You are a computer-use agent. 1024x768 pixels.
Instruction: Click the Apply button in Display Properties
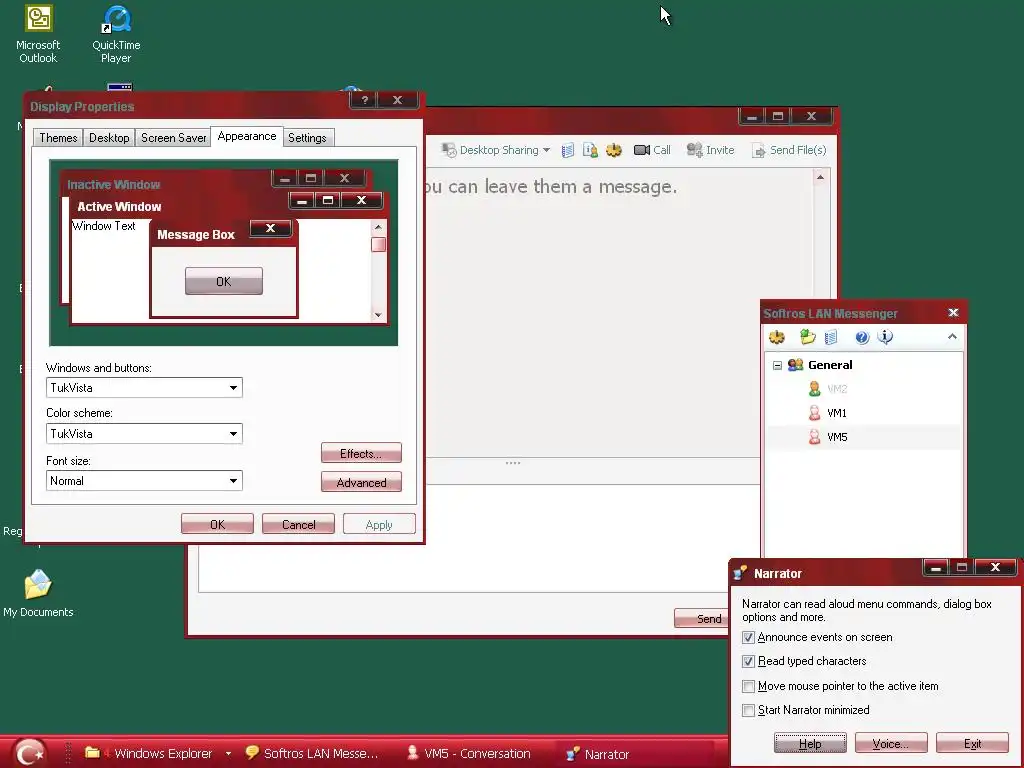point(379,524)
